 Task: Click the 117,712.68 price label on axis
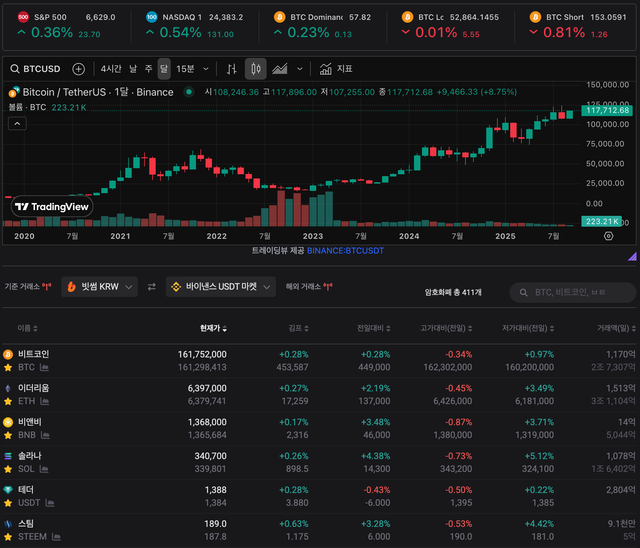(x=607, y=110)
